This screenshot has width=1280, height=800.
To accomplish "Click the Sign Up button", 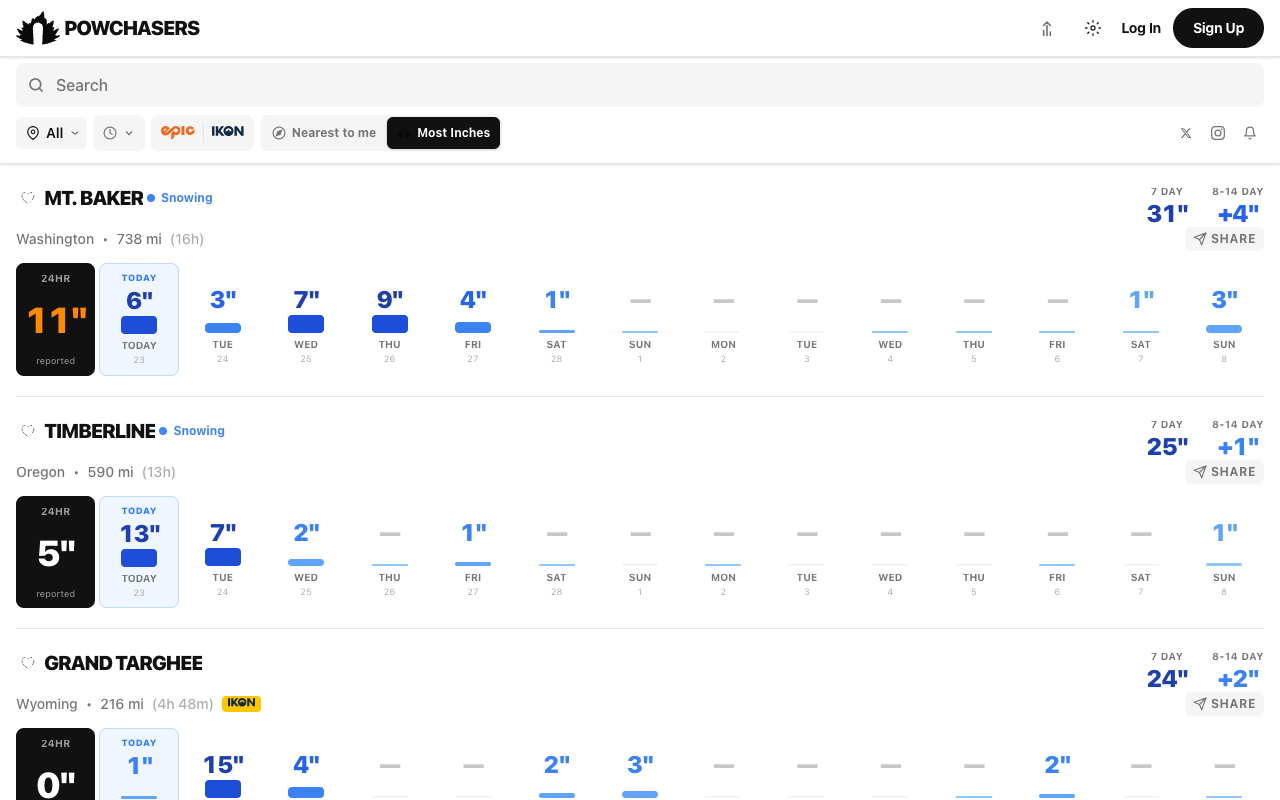I will [1218, 28].
